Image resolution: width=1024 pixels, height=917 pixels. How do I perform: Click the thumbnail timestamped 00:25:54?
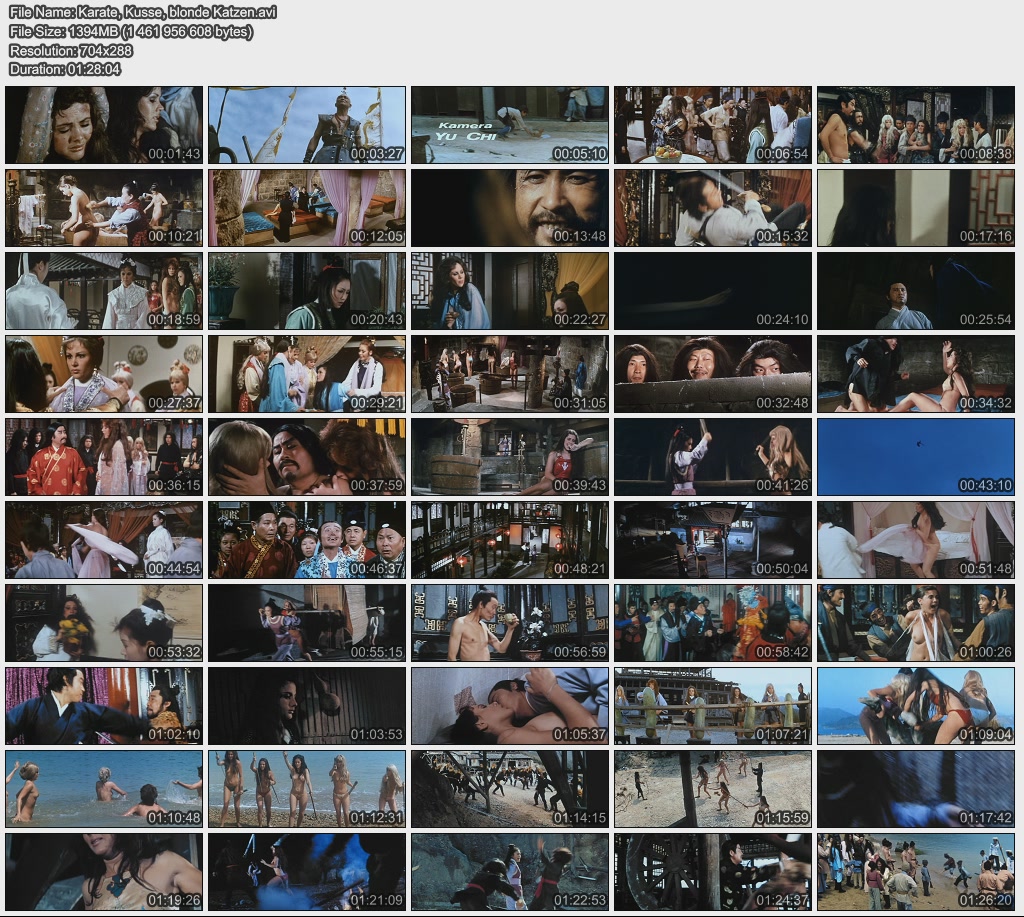tap(916, 291)
